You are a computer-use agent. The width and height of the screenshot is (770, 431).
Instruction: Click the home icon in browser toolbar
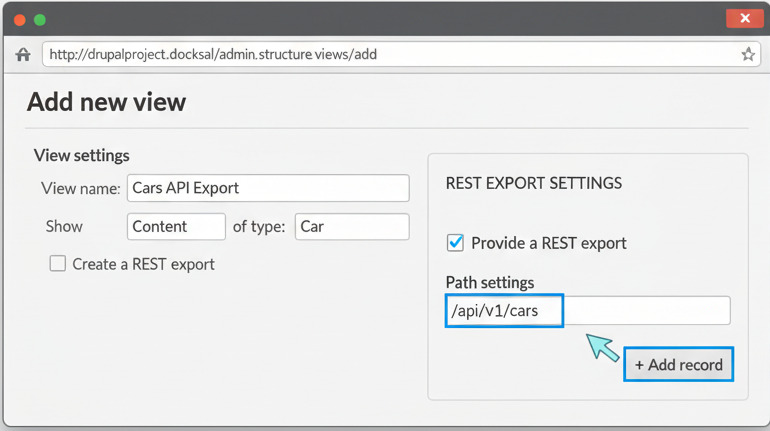click(x=23, y=55)
